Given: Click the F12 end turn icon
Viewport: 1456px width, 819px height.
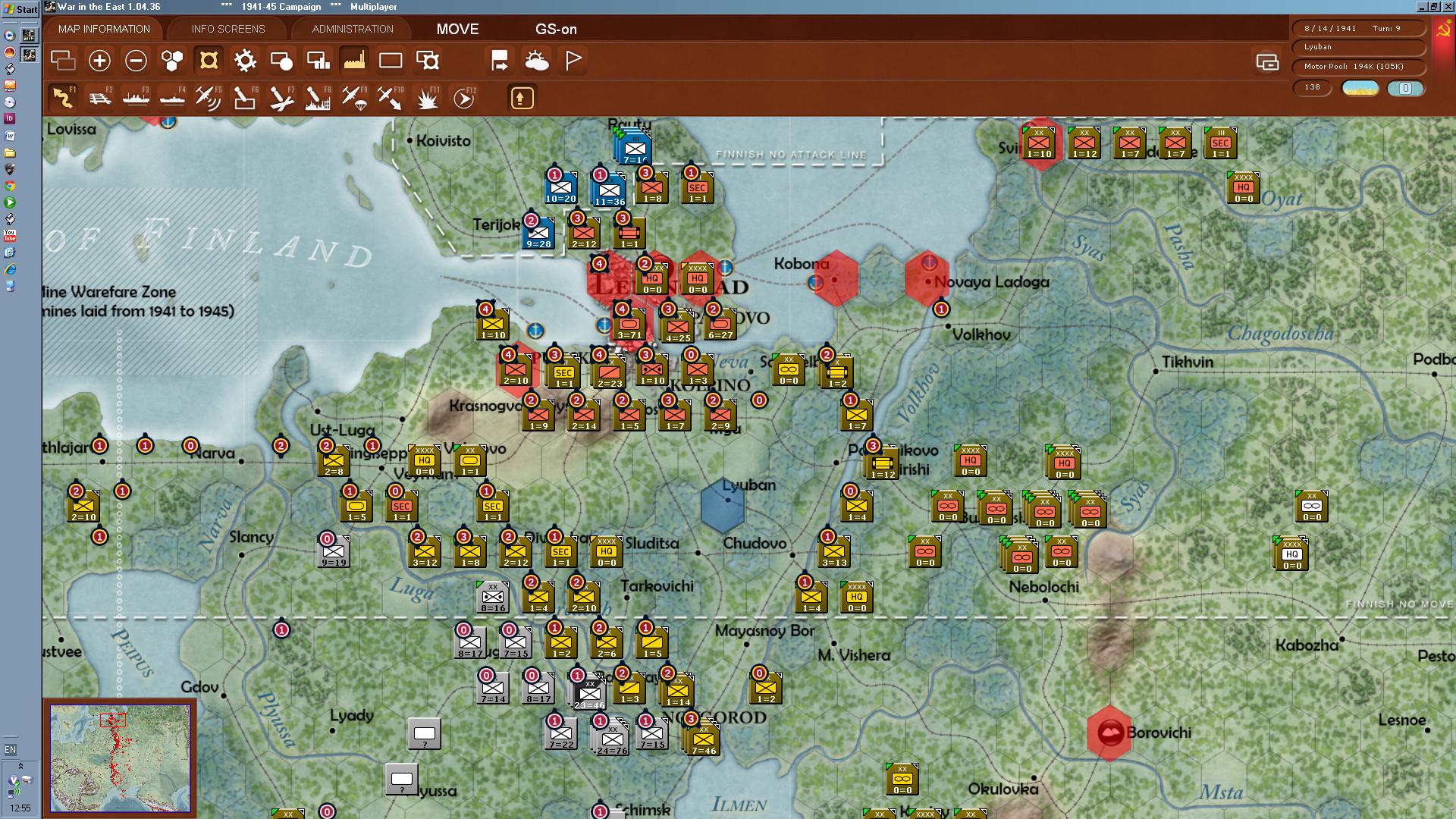Looking at the screenshot, I should point(463,98).
